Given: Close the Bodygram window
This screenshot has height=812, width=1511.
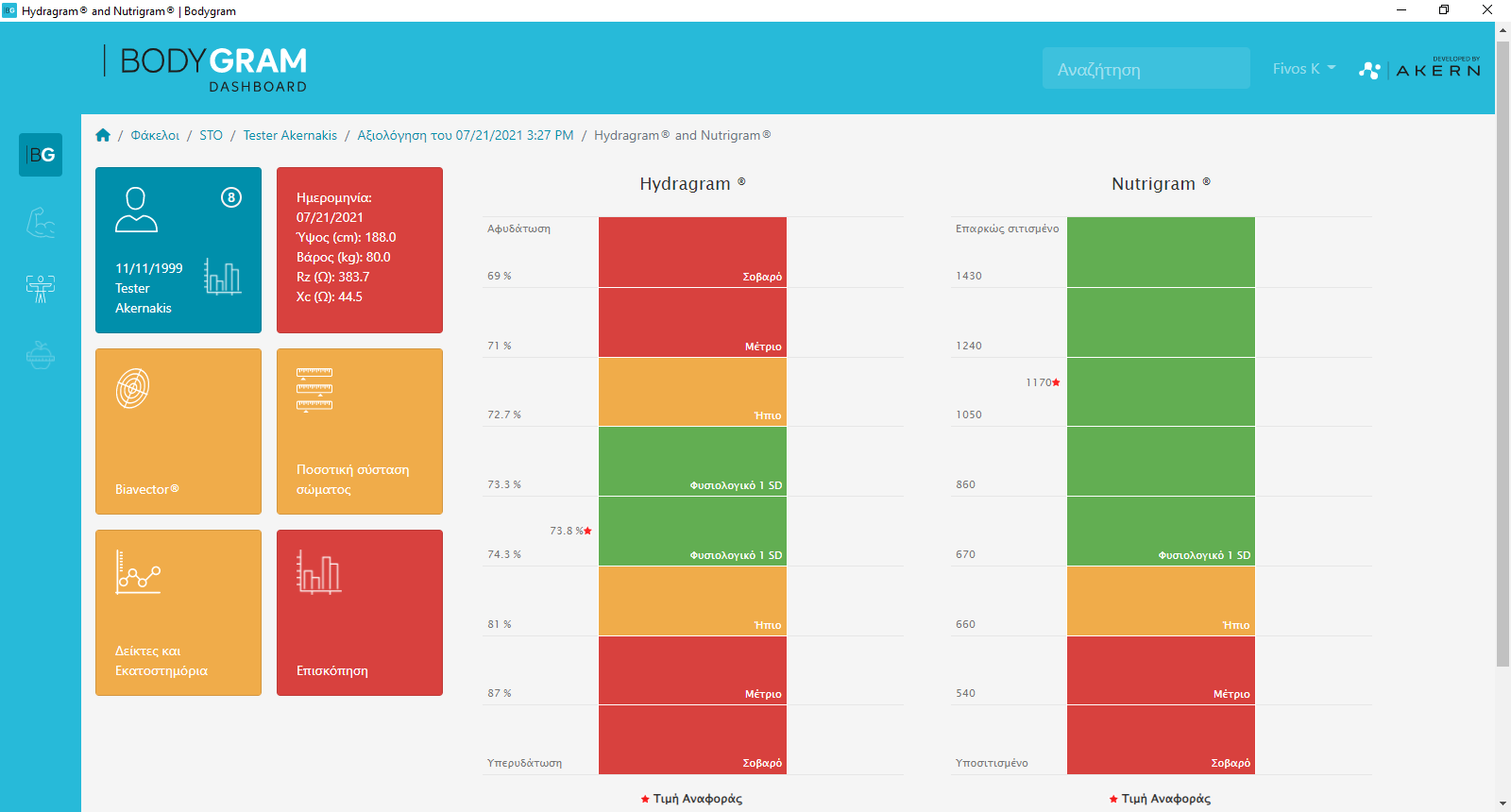Looking at the screenshot, I should click(x=1487, y=10).
